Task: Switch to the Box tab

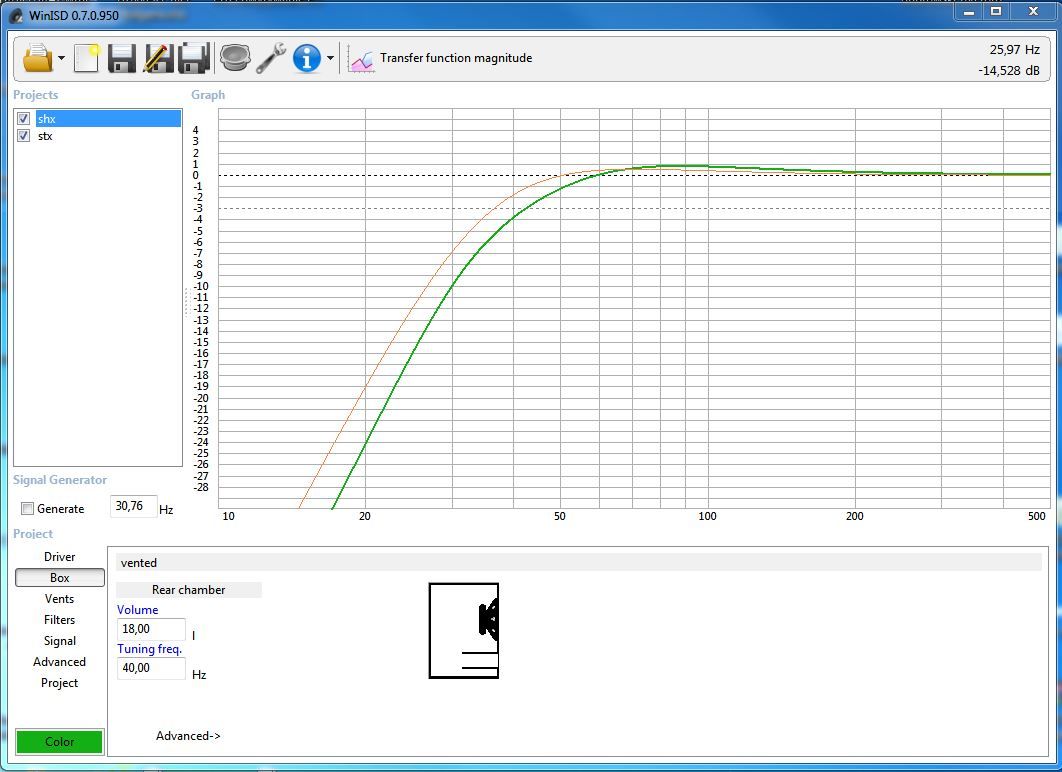Action: [60, 578]
